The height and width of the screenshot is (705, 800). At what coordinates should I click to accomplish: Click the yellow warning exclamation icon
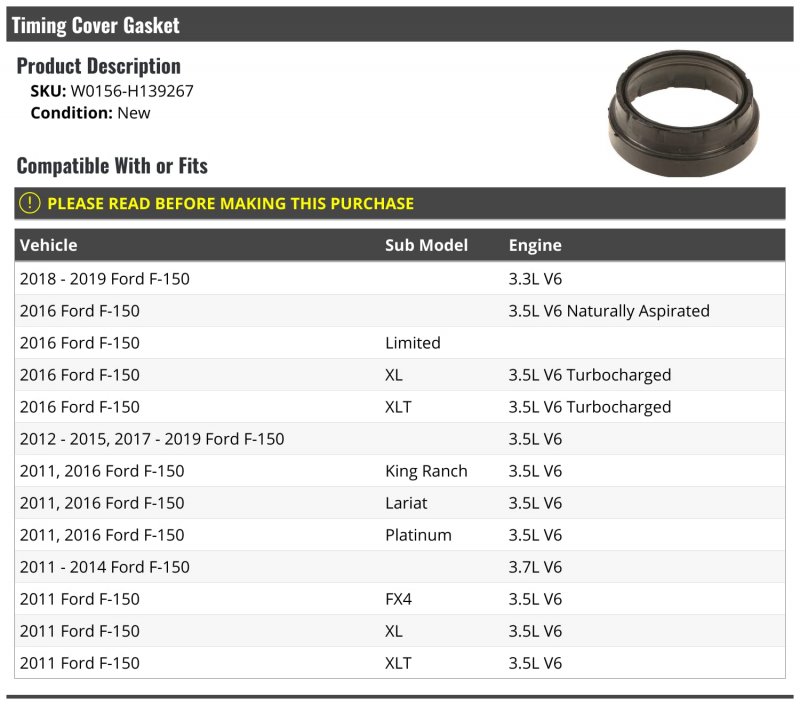pos(30,203)
